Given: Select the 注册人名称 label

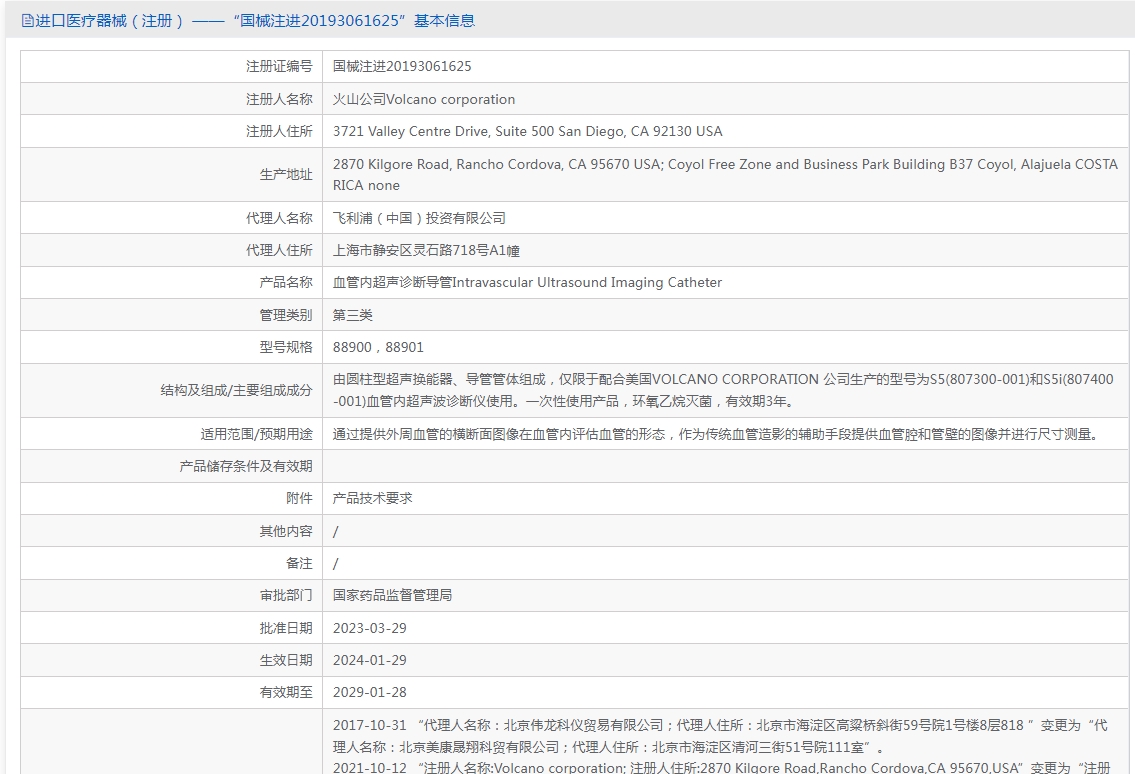Looking at the screenshot, I should pyautogui.click(x=279, y=99).
